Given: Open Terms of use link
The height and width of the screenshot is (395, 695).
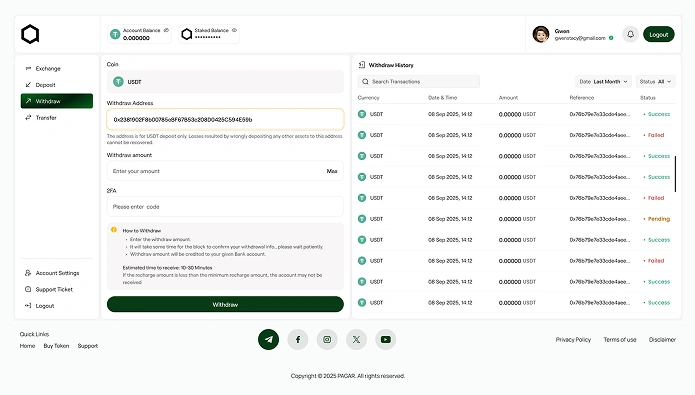Looking at the screenshot, I should tap(620, 340).
